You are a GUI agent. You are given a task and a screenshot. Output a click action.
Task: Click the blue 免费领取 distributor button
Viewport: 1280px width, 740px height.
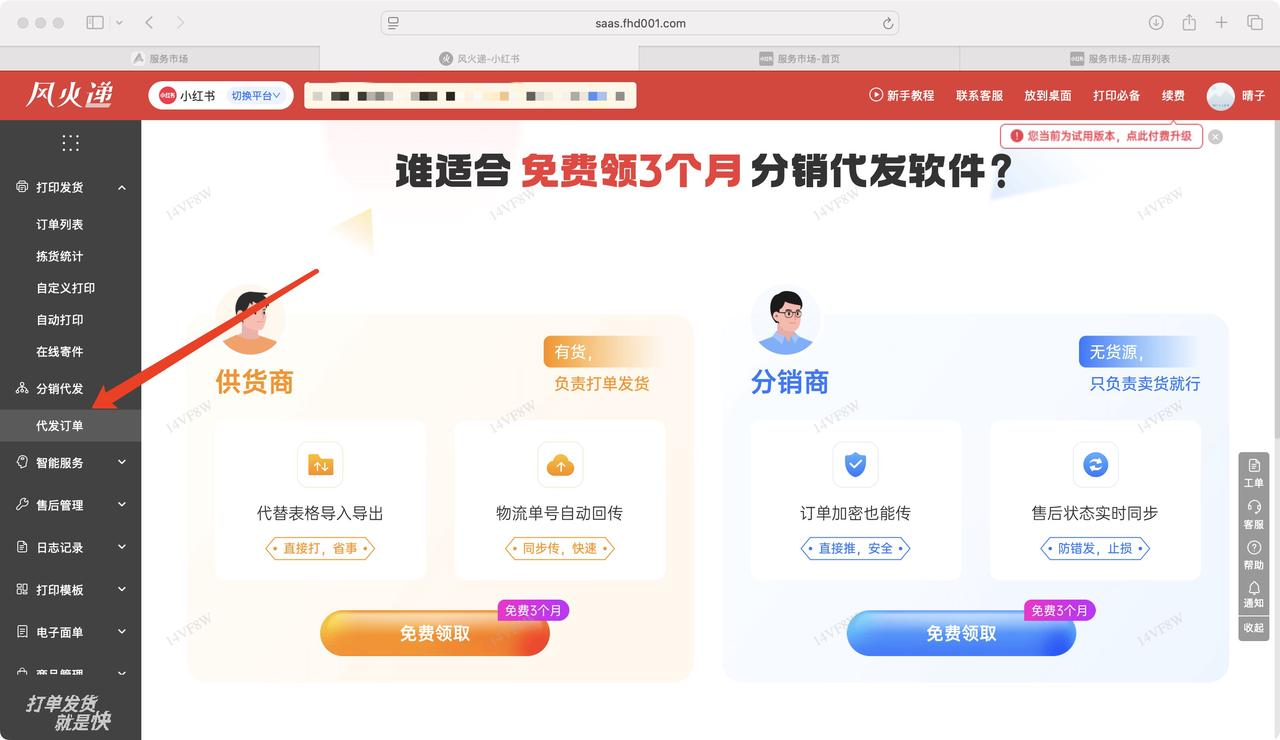961,633
